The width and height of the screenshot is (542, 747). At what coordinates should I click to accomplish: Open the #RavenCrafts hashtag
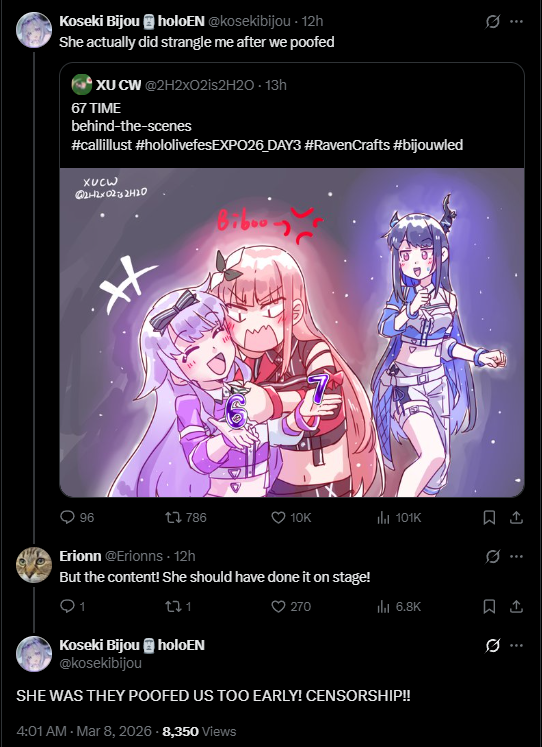347,145
